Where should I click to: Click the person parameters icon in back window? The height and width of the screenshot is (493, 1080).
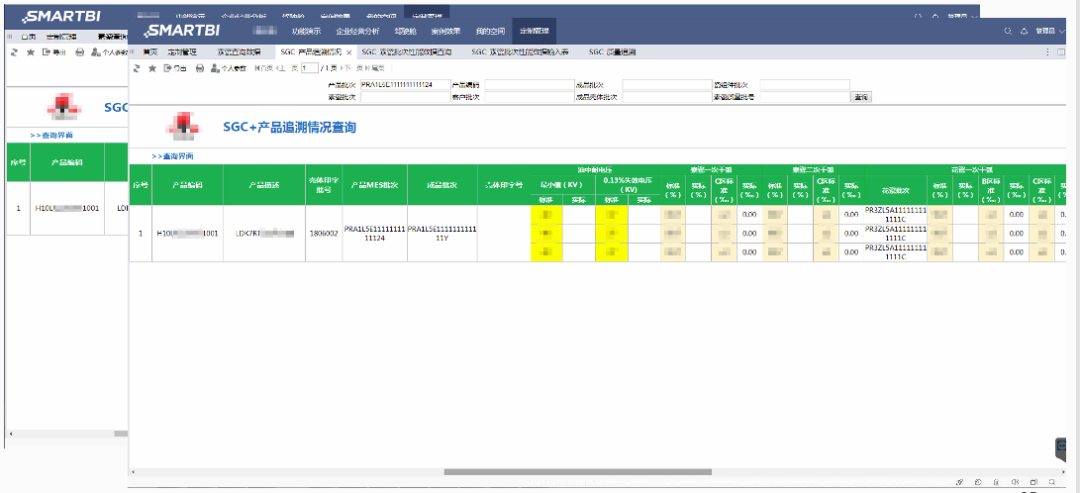point(95,52)
